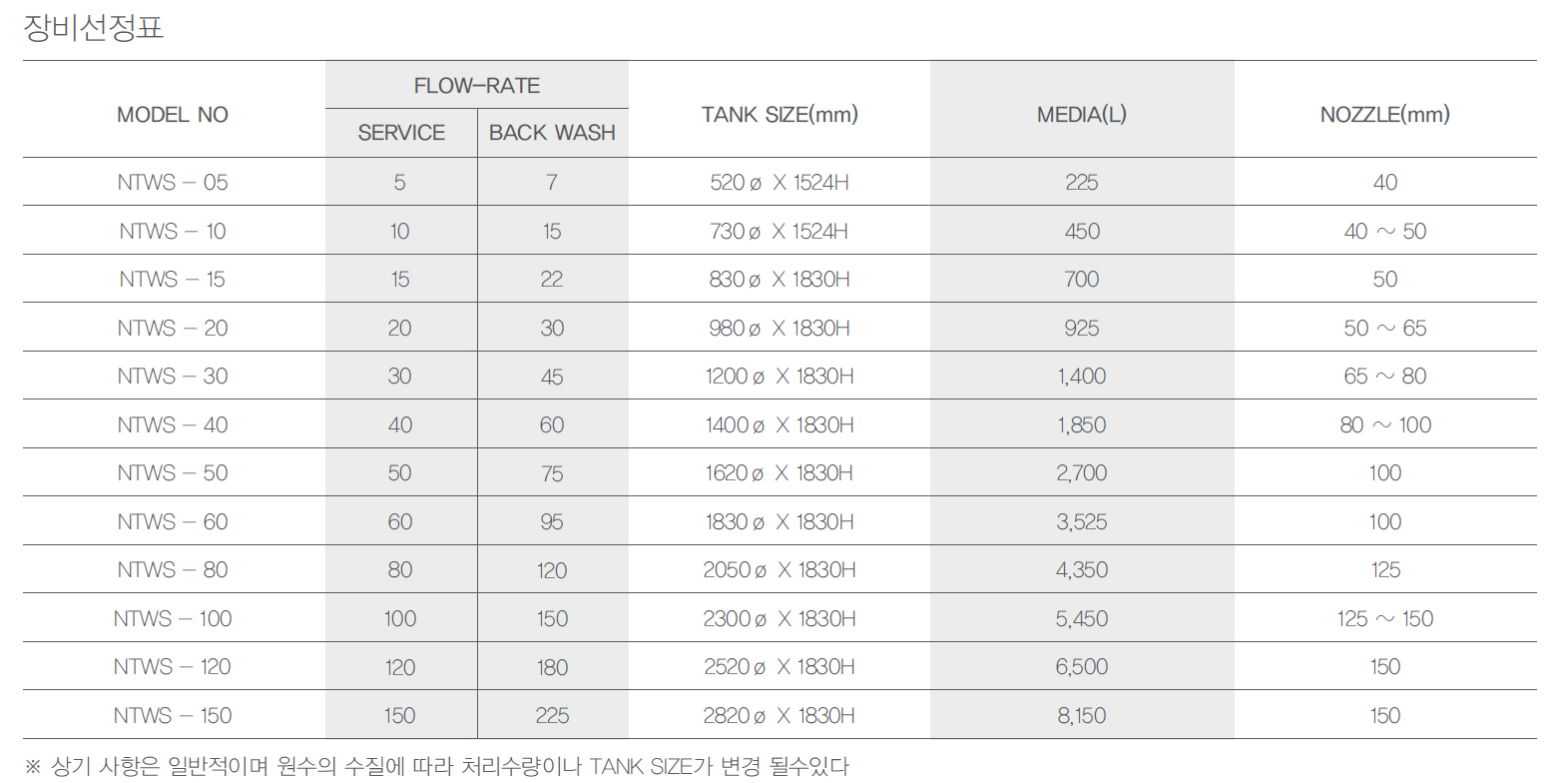
Task: Click the footnote about TANK SIZE changes
Action: point(437,766)
